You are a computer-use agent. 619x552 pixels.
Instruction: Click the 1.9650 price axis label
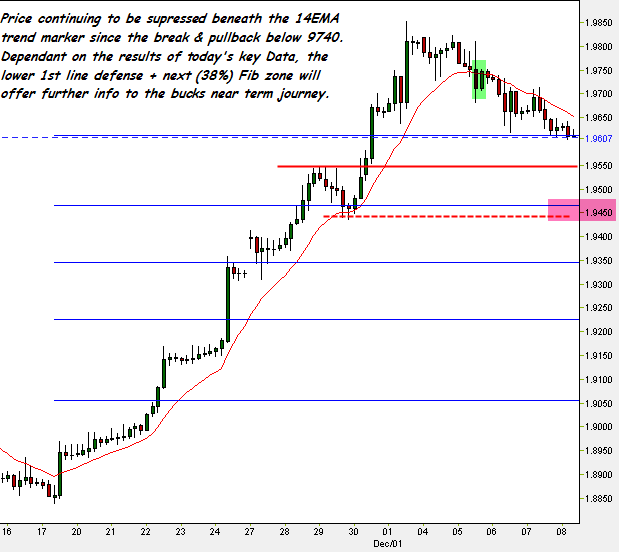coord(598,118)
